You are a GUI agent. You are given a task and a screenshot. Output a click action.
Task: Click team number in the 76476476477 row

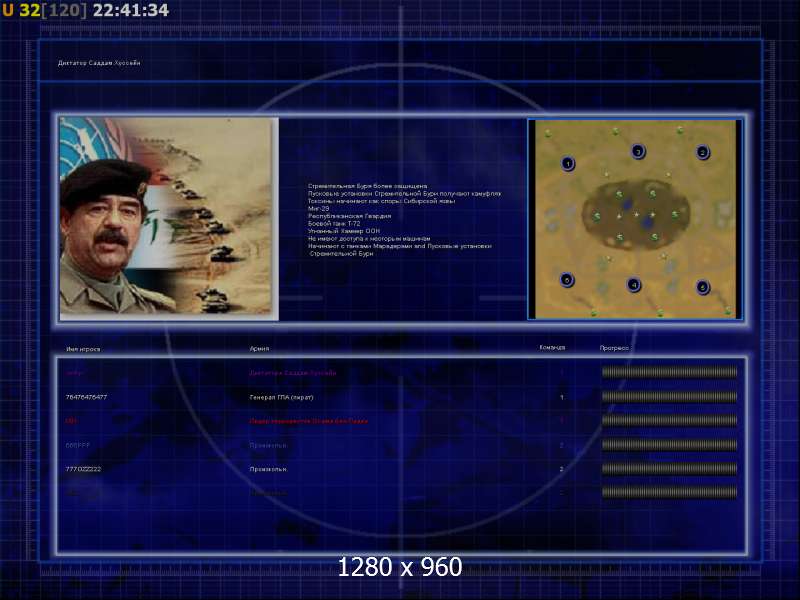point(562,397)
